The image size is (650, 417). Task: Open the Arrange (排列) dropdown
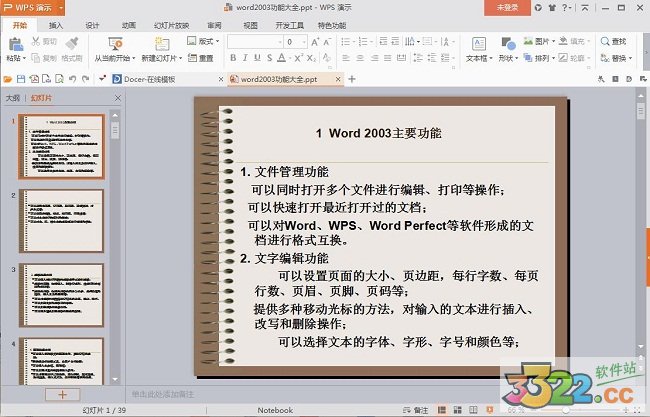coord(539,58)
